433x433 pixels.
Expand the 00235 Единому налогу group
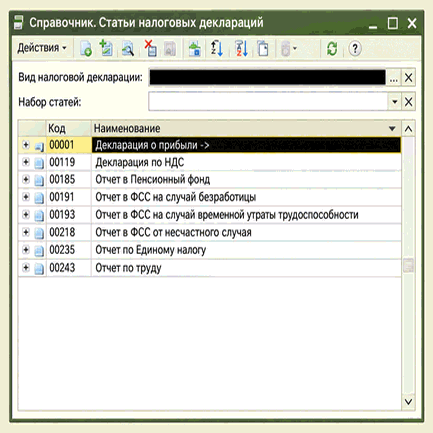26,250
